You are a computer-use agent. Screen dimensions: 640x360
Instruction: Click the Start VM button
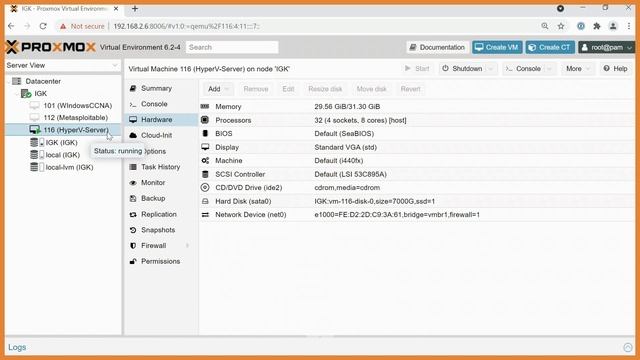pyautogui.click(x=417, y=69)
